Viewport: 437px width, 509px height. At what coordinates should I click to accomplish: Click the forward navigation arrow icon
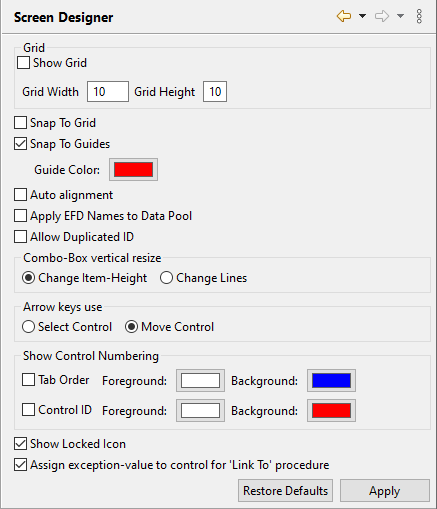[x=382, y=16]
